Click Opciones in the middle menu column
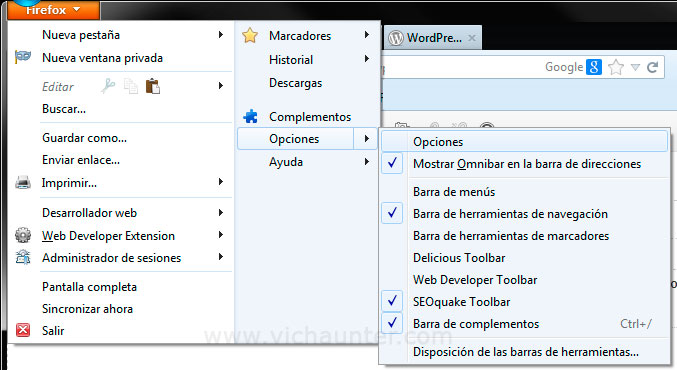This screenshot has width=677, height=370. [x=294, y=139]
